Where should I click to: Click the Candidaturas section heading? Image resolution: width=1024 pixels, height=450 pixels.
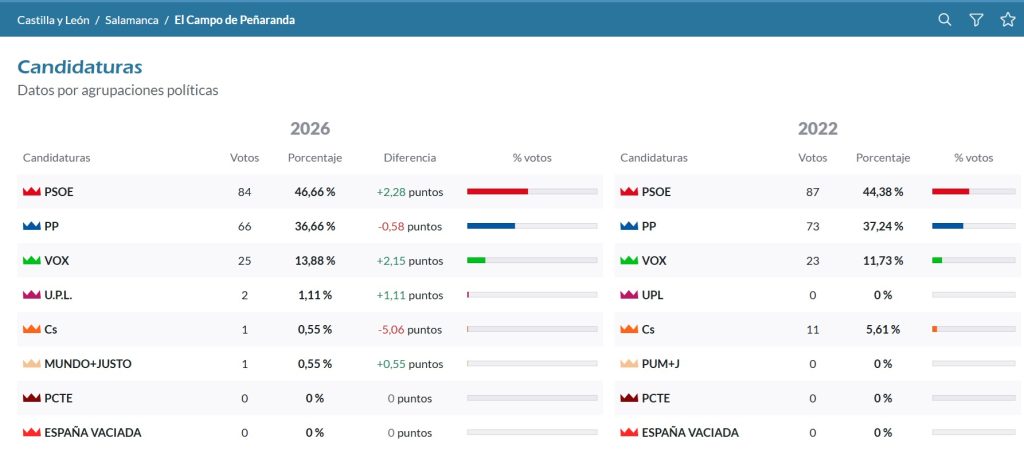[80, 67]
